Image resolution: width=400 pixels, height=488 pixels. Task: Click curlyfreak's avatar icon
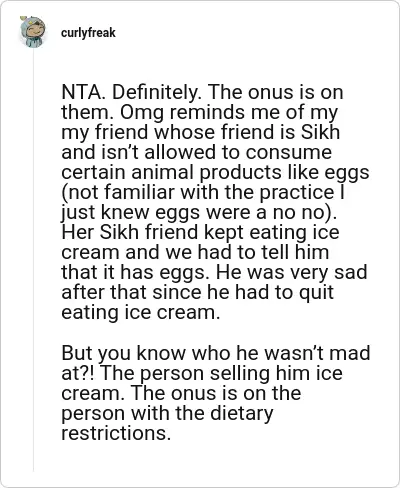tap(33, 32)
